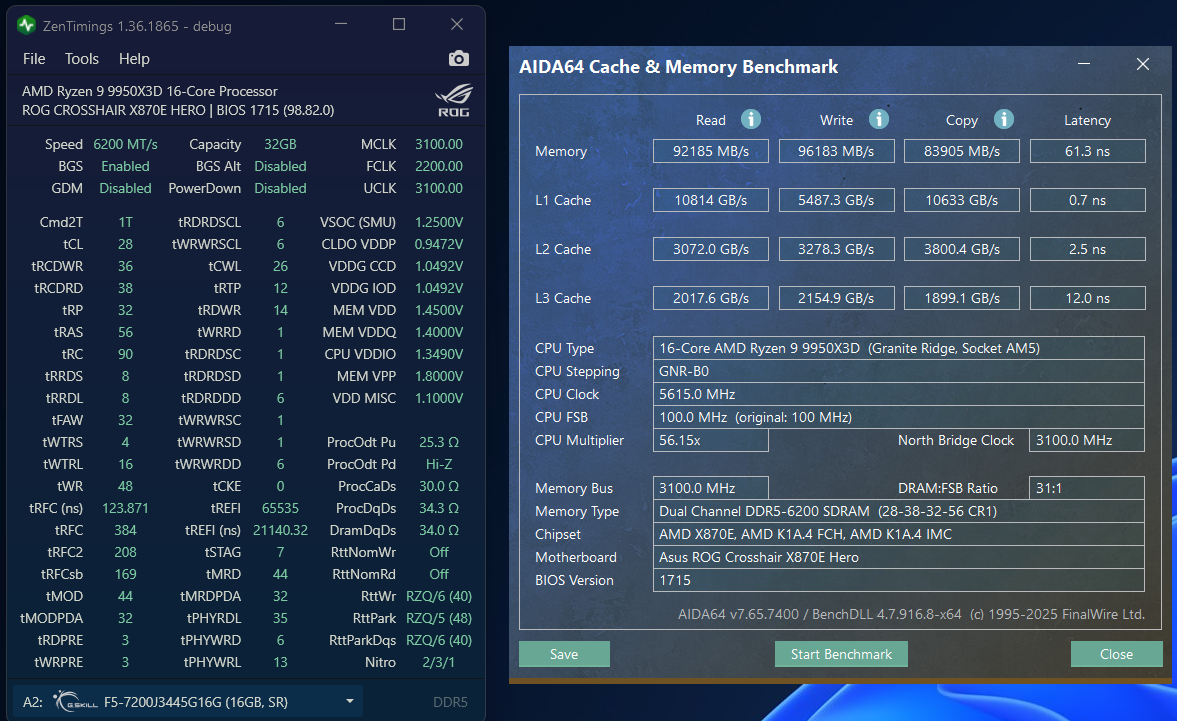Click the CPU Clock field 5615.0 MHz
This screenshot has width=1177, height=721.
(x=899, y=394)
